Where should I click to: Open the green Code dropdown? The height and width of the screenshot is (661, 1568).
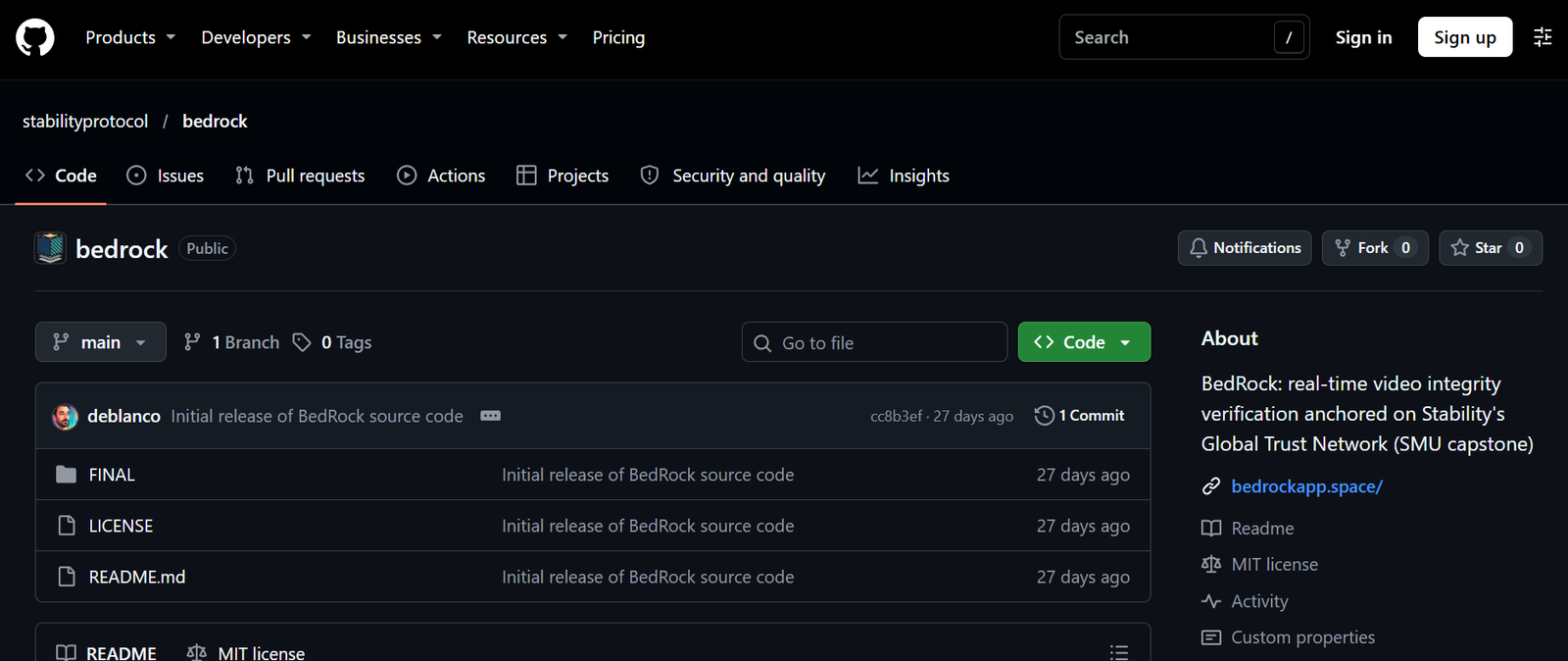(1084, 342)
